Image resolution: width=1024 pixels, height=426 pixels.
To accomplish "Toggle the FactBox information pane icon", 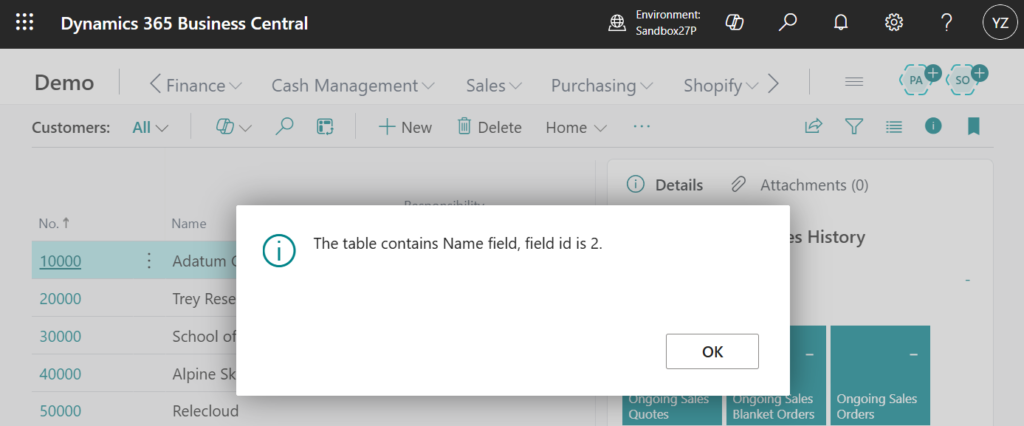I will [933, 127].
